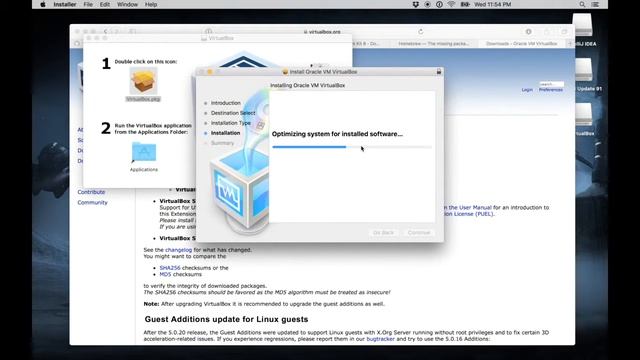Open the File menu
This screenshot has height=360, width=640.
(88, 4)
